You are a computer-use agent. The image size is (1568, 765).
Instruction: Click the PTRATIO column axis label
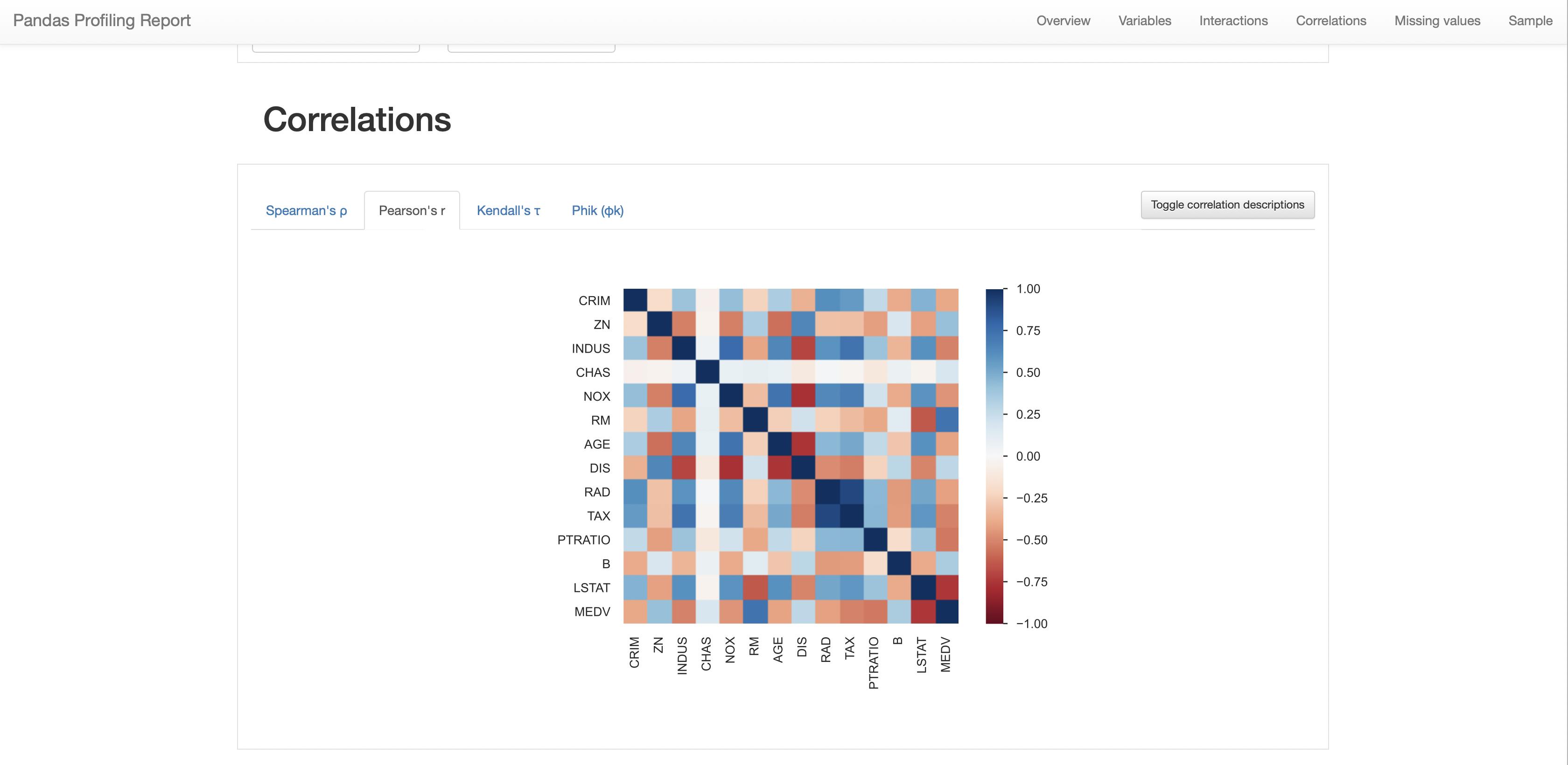[874, 663]
